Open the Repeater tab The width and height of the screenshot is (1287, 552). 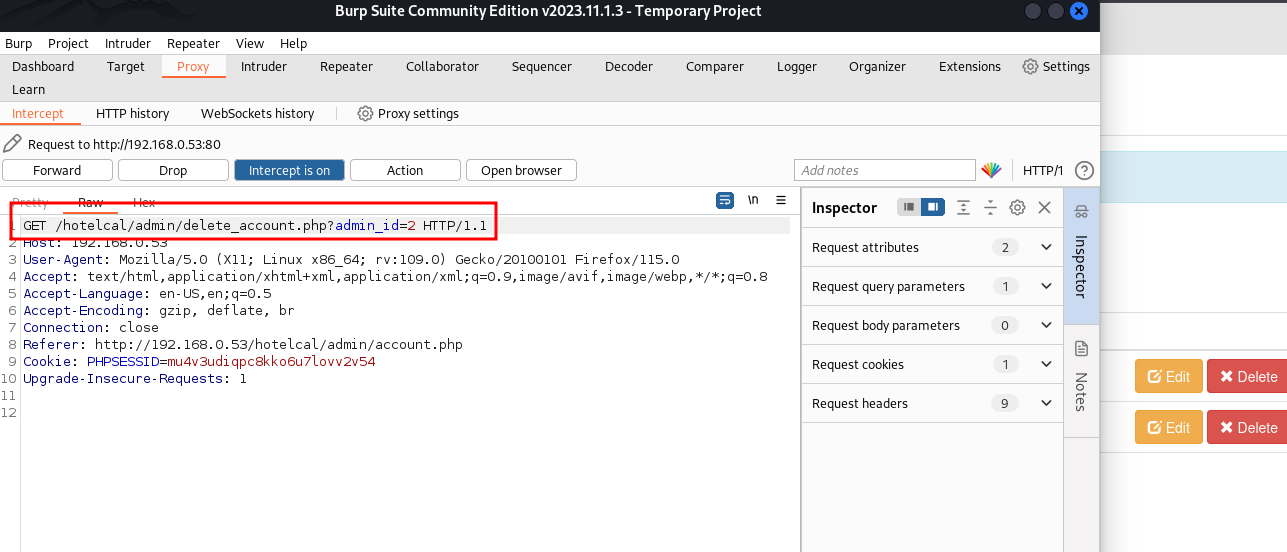click(x=346, y=66)
